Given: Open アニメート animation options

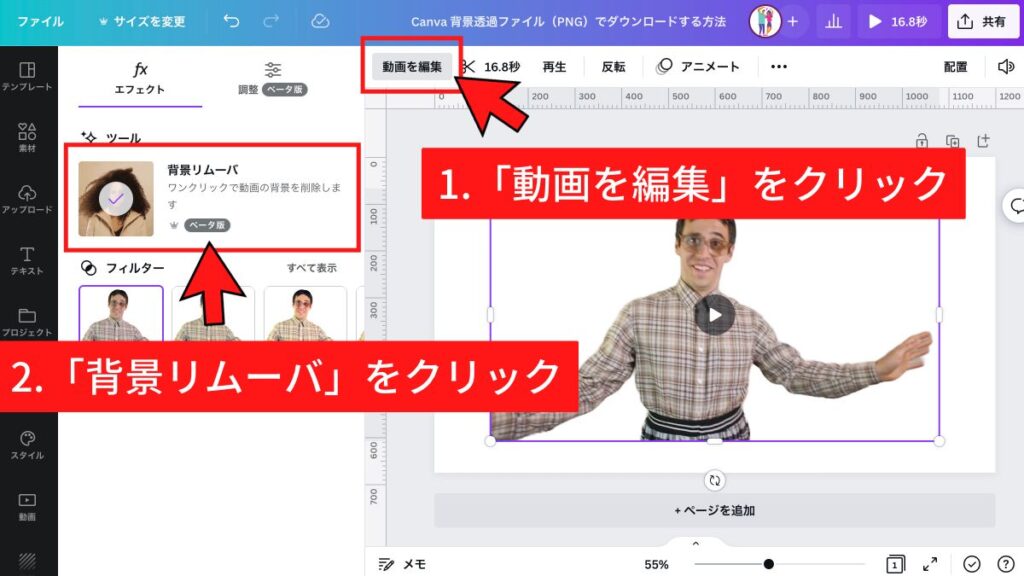Looking at the screenshot, I should pos(697,66).
